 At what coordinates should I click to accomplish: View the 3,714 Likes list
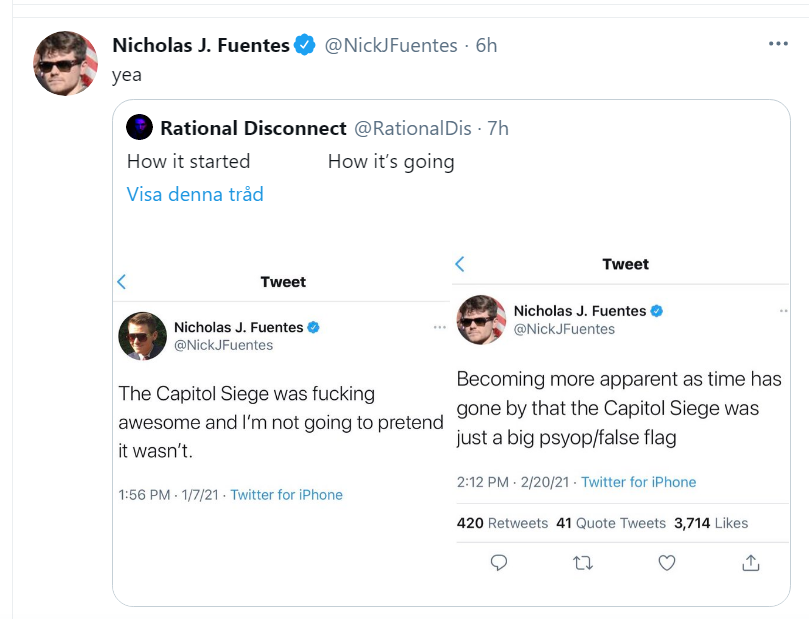point(711,523)
